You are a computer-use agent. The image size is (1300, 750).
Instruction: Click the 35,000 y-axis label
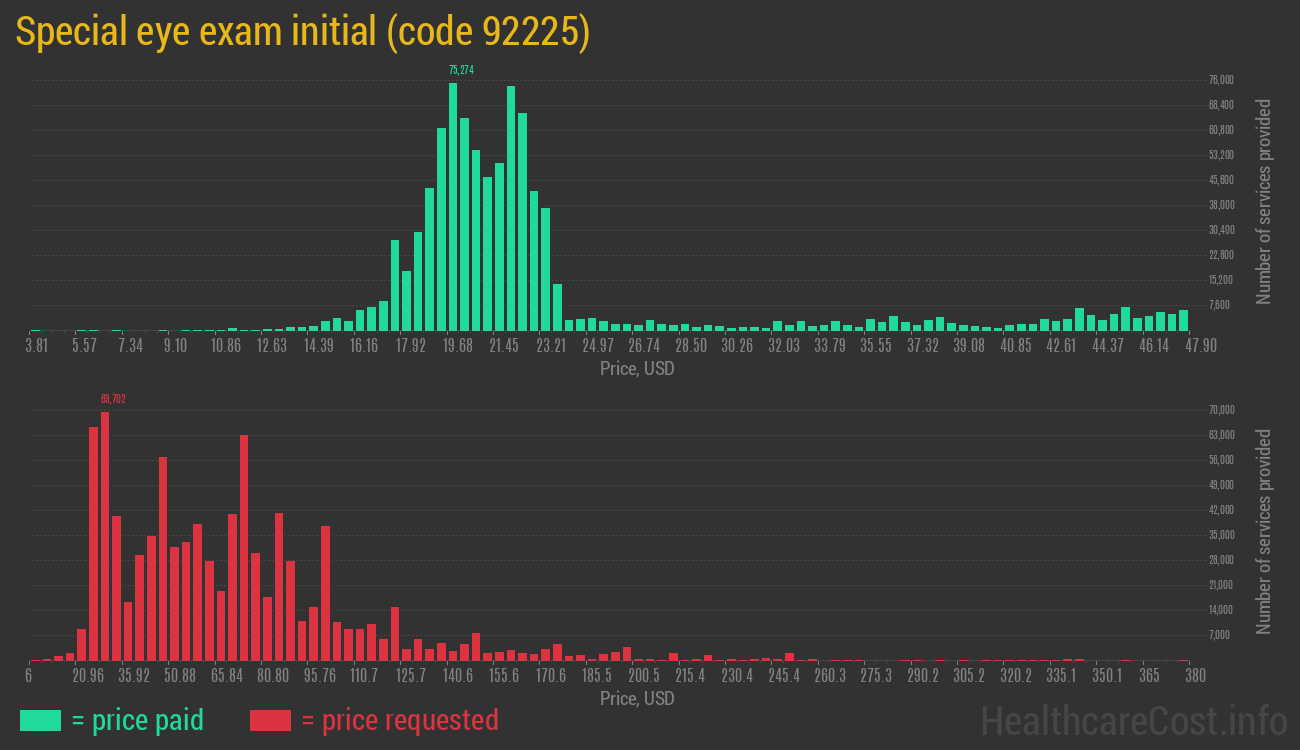pos(1221,535)
